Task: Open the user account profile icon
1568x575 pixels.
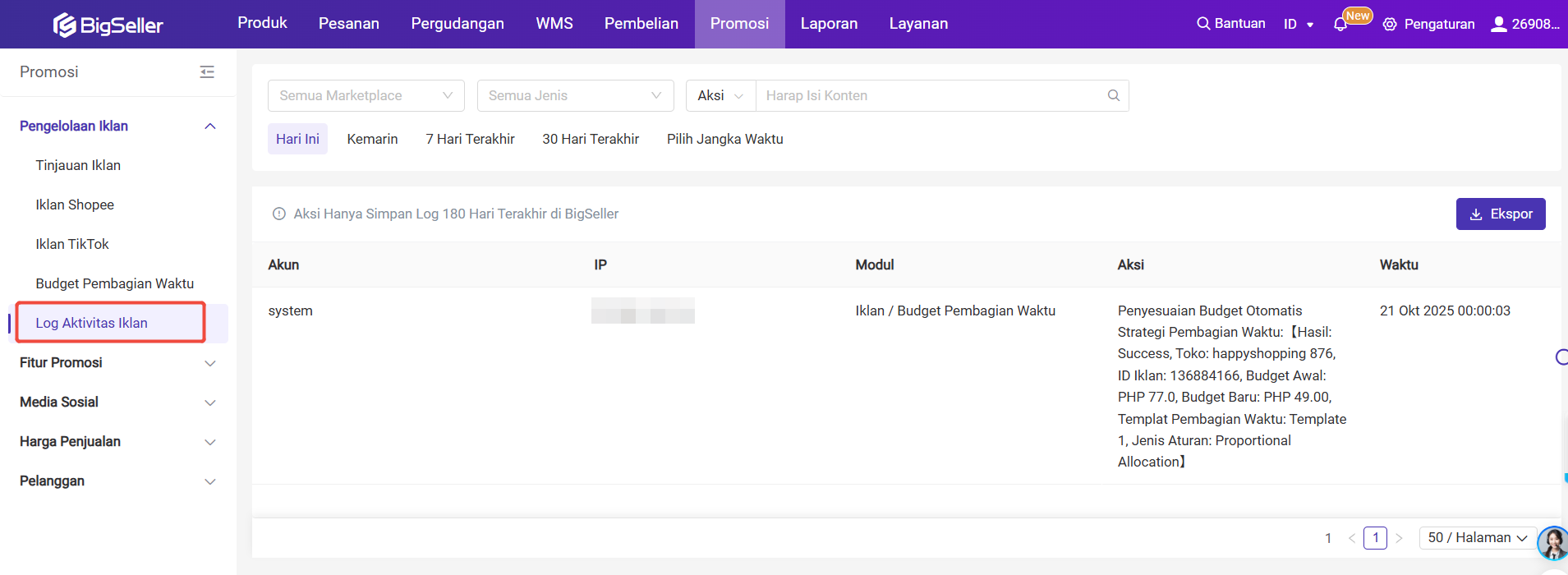Action: [x=1499, y=24]
